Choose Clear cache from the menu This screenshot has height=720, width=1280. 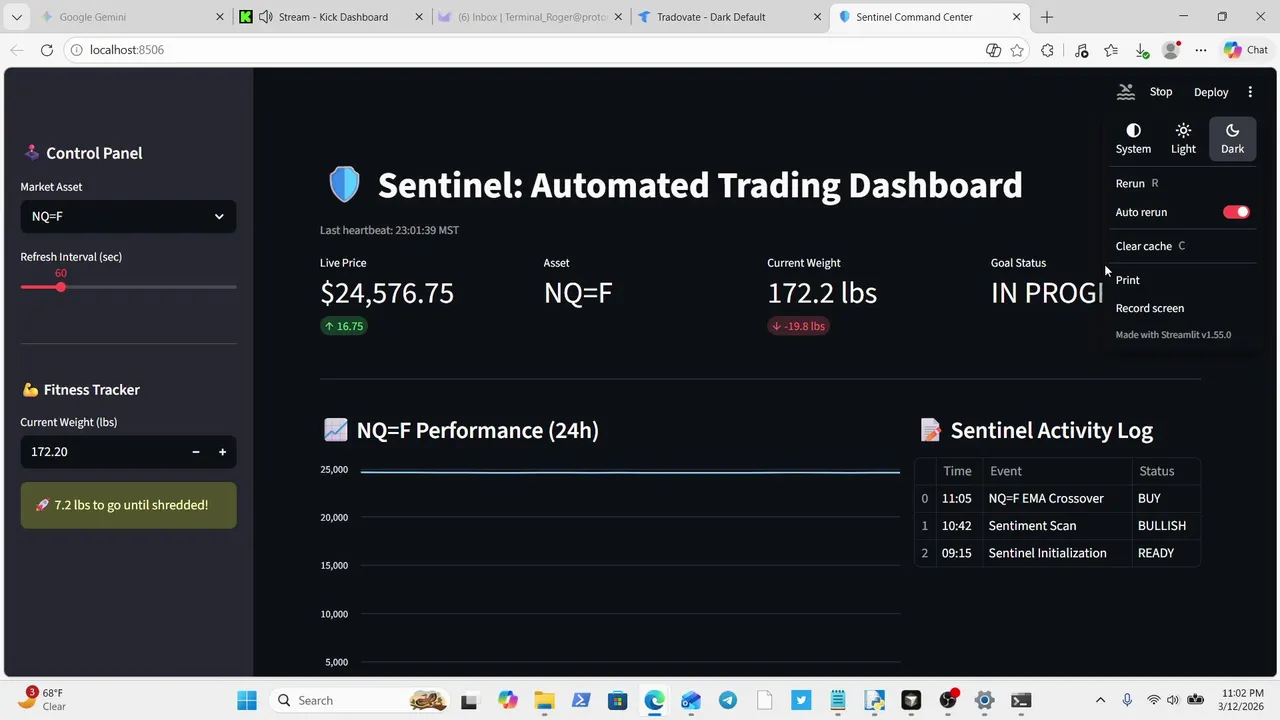[x=1181, y=246]
